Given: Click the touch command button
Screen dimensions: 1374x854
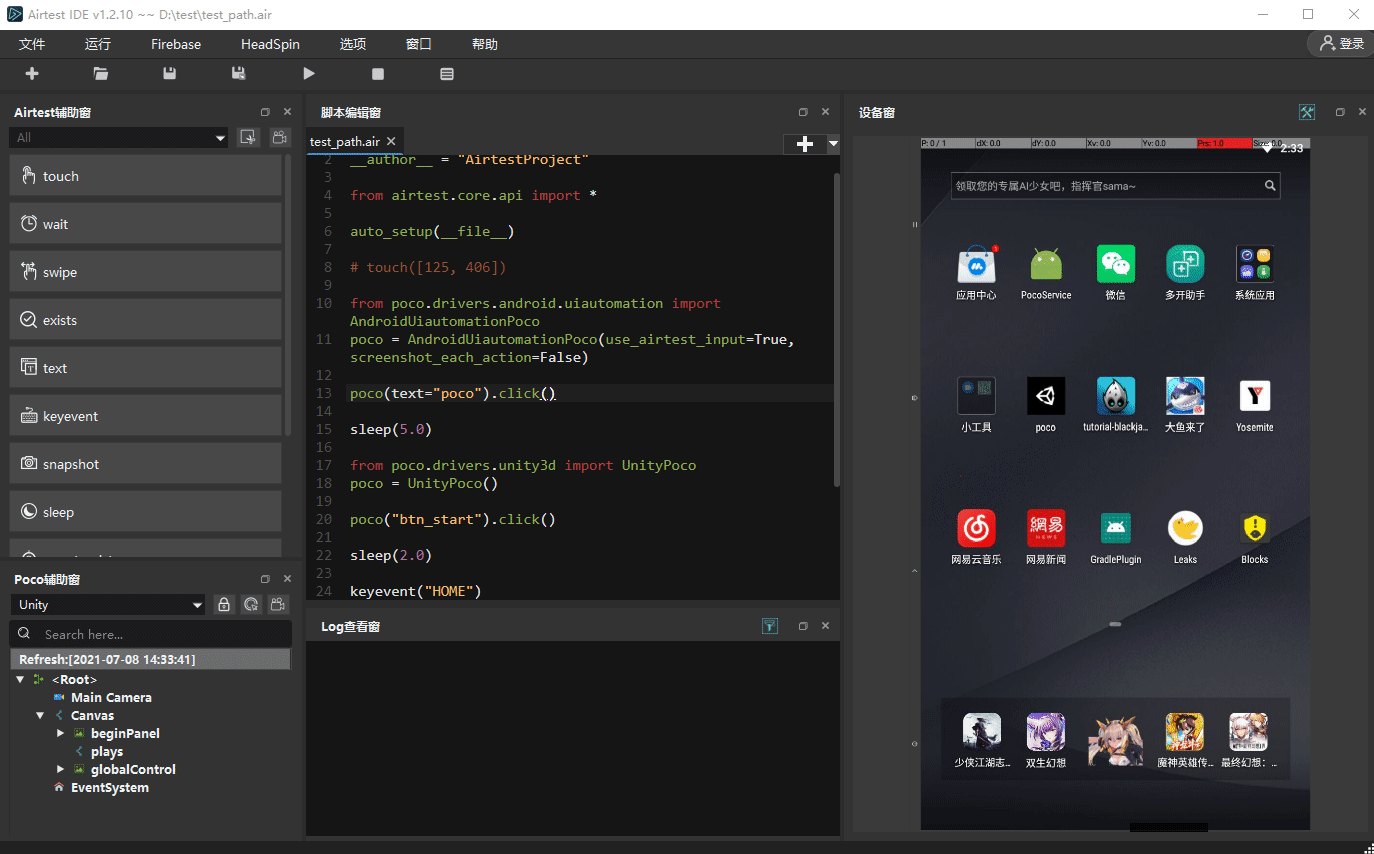Looking at the screenshot, I should pos(146,176).
